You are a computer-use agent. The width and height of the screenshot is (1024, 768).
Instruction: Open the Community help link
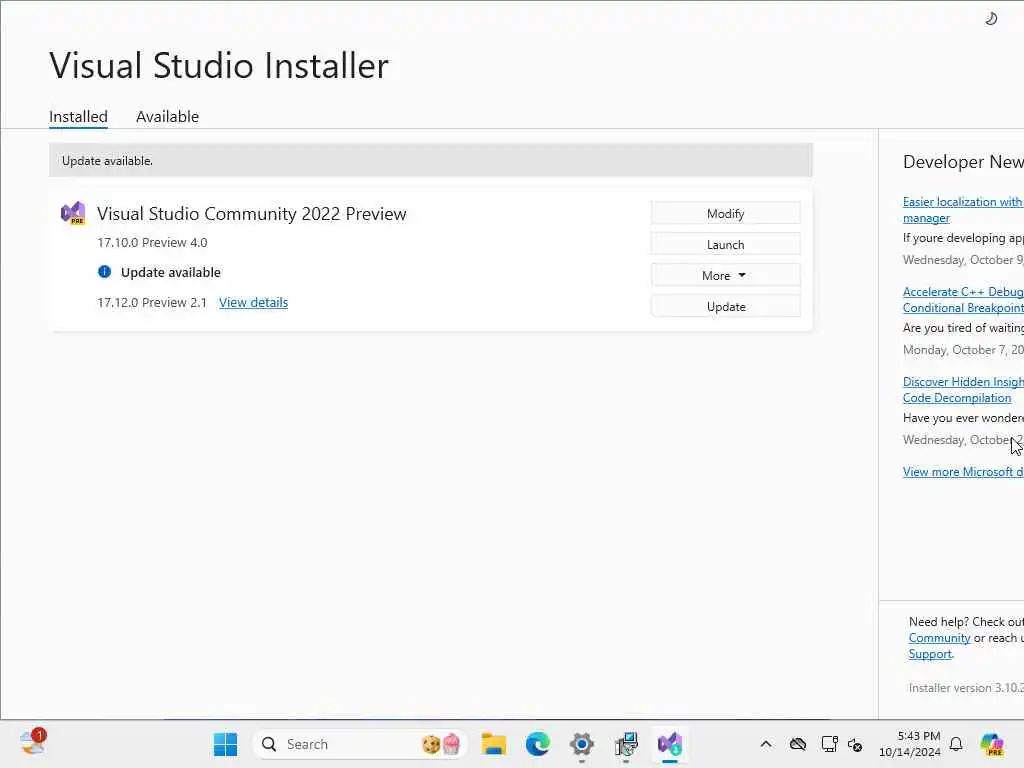coord(939,638)
